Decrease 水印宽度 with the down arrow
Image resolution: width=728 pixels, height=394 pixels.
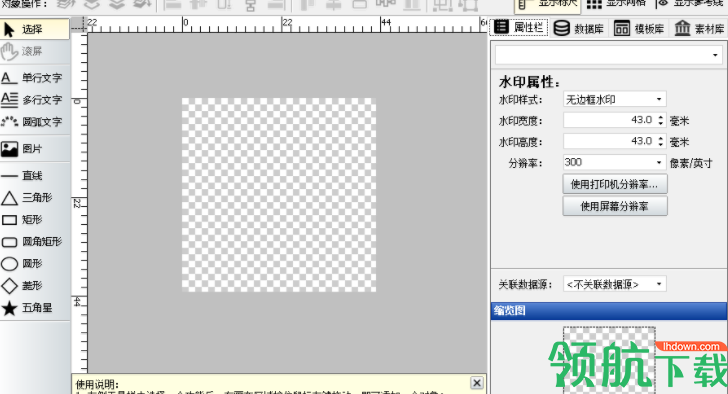[661, 123]
